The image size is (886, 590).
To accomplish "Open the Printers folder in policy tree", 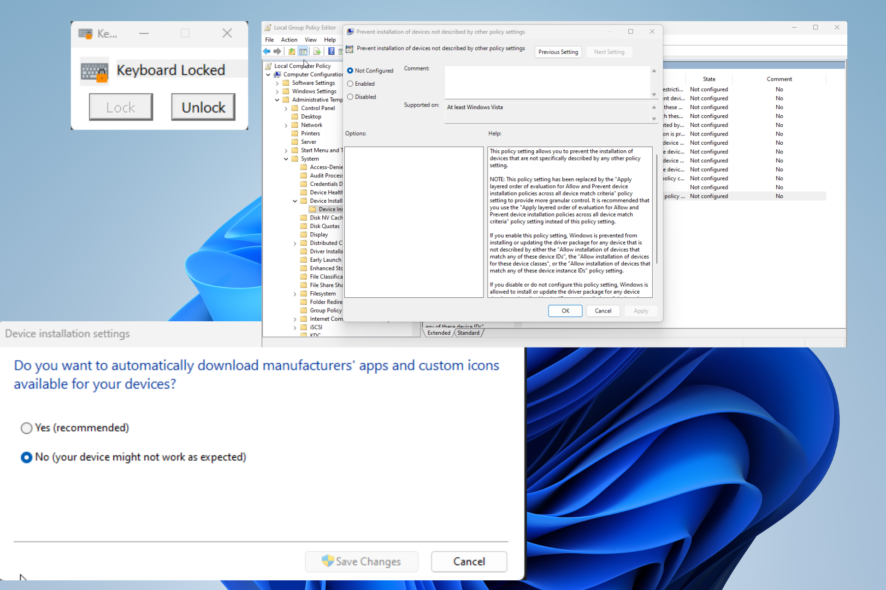I will point(310,133).
